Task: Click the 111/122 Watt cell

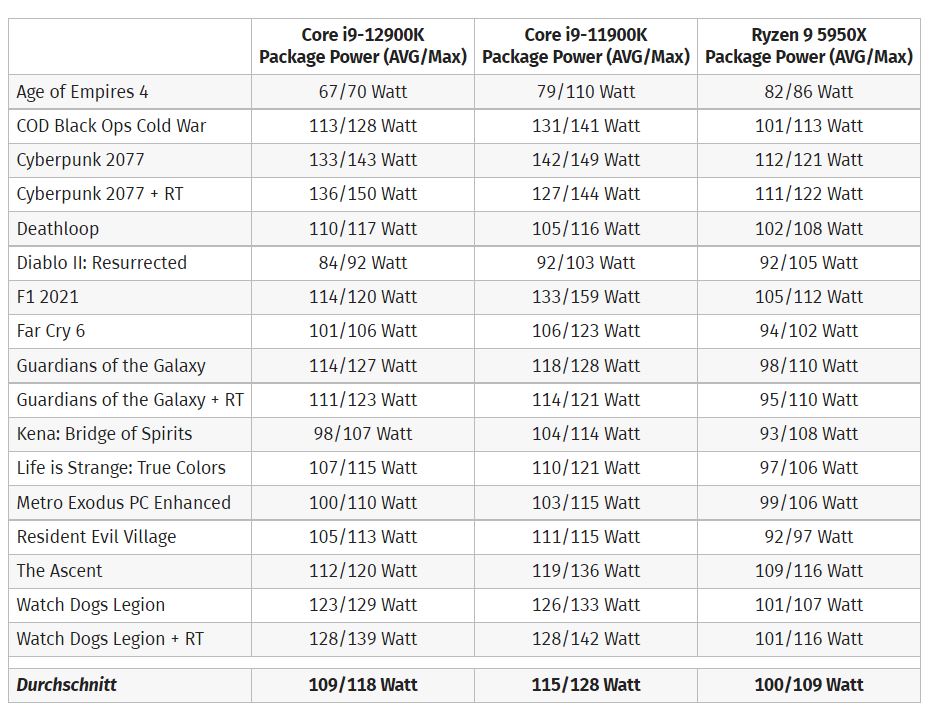Action: [809, 194]
